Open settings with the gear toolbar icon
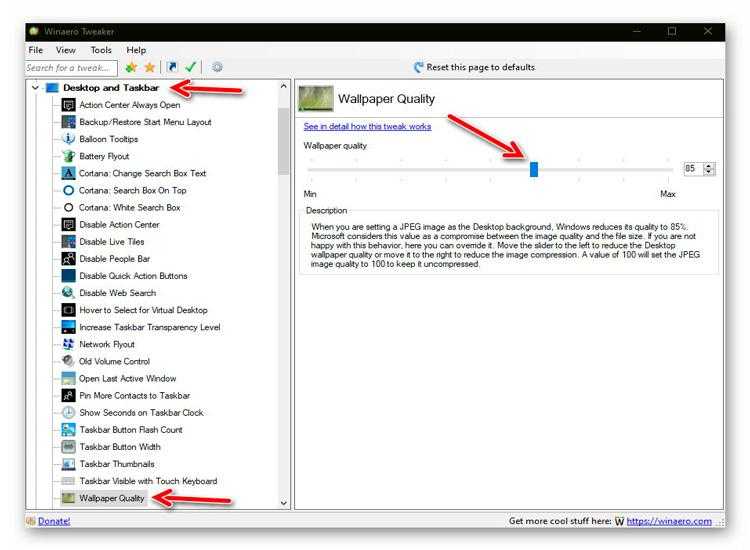This screenshot has height=550, width=750. (x=217, y=67)
